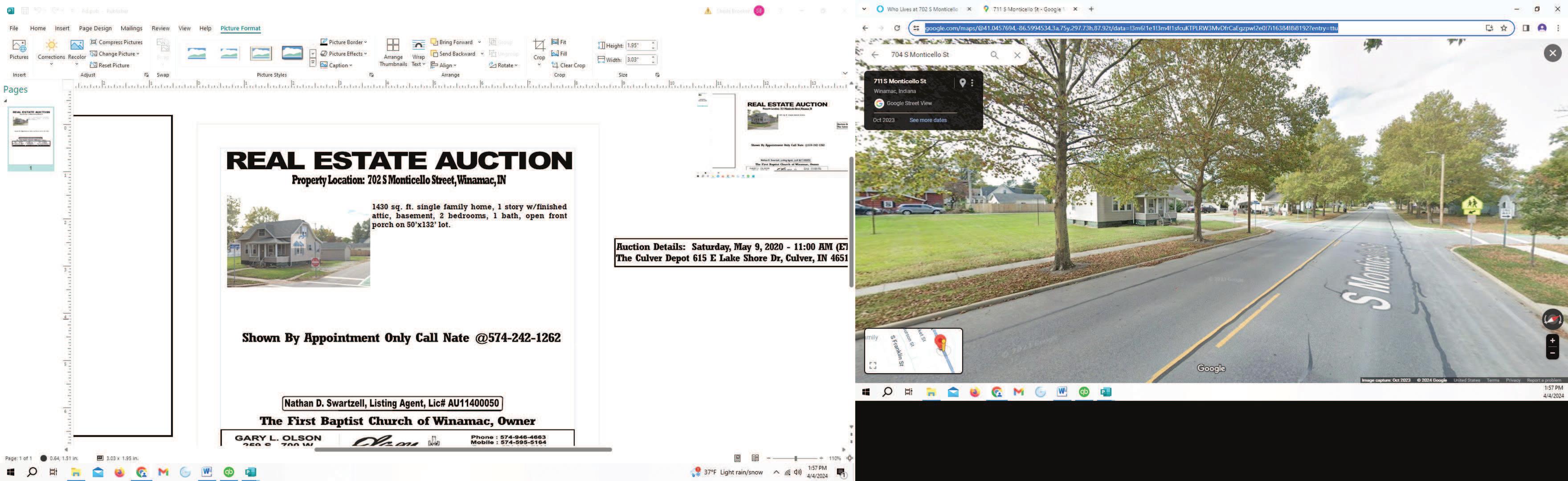Switch to two-page spread view
1568x481 pixels.
click(755, 458)
